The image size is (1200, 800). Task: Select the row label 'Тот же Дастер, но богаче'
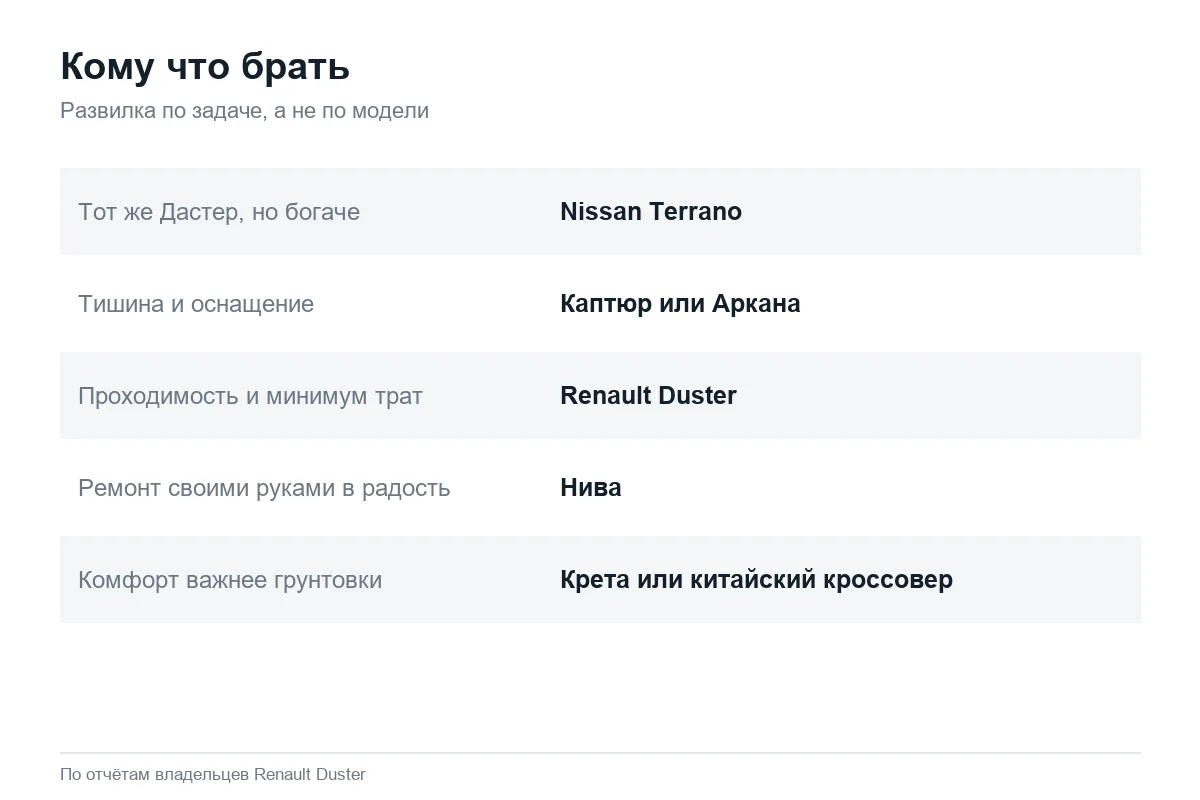pyautogui.click(x=219, y=212)
